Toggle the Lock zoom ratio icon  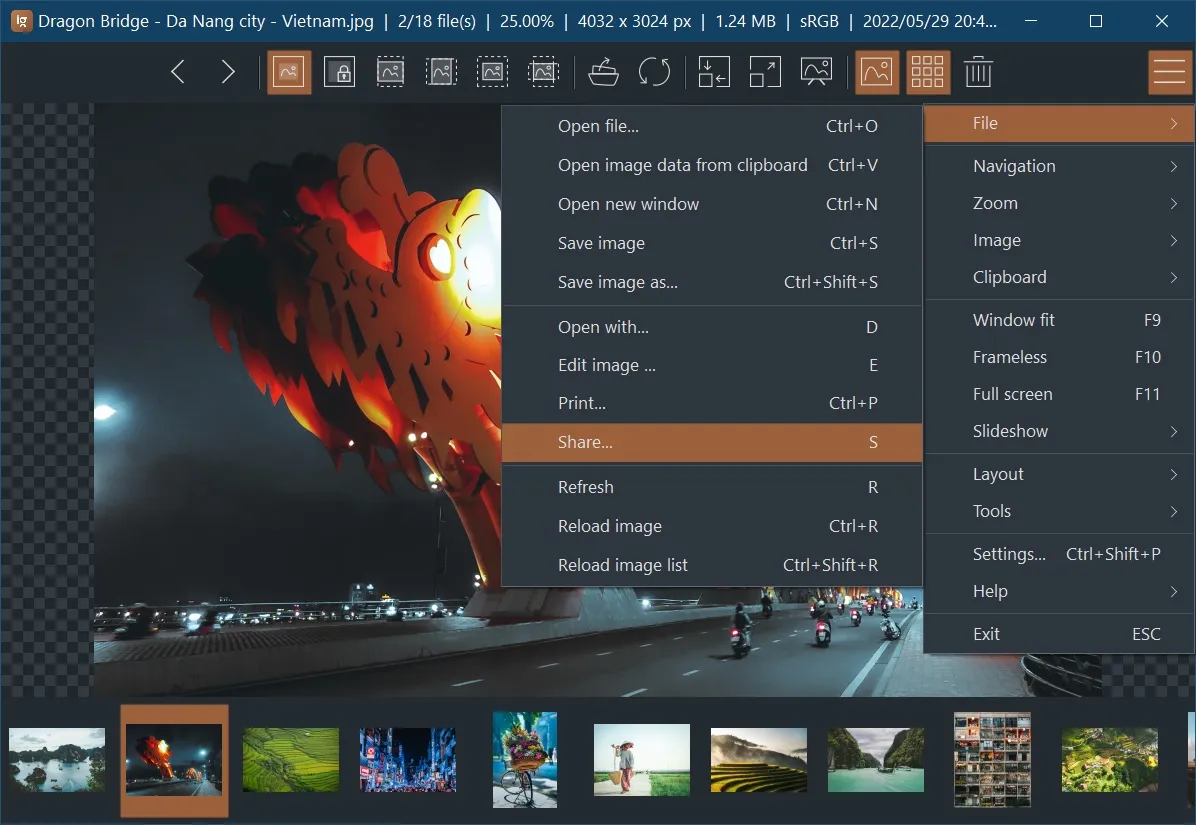click(x=339, y=72)
